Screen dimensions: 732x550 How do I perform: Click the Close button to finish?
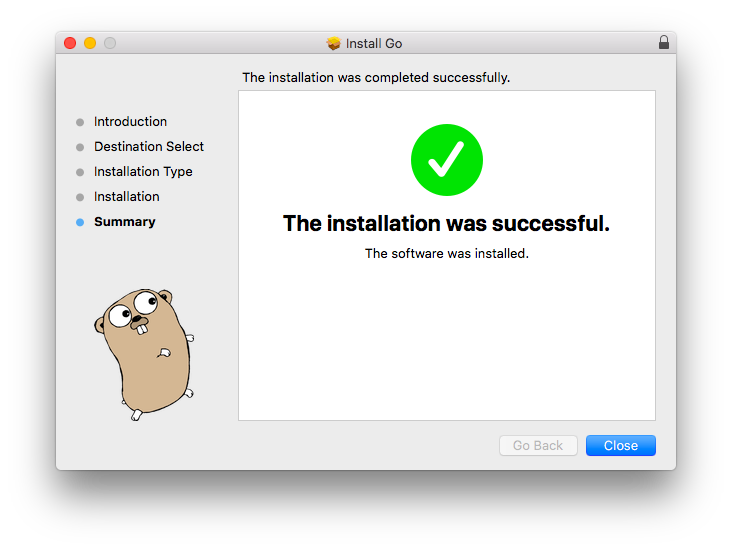620,445
